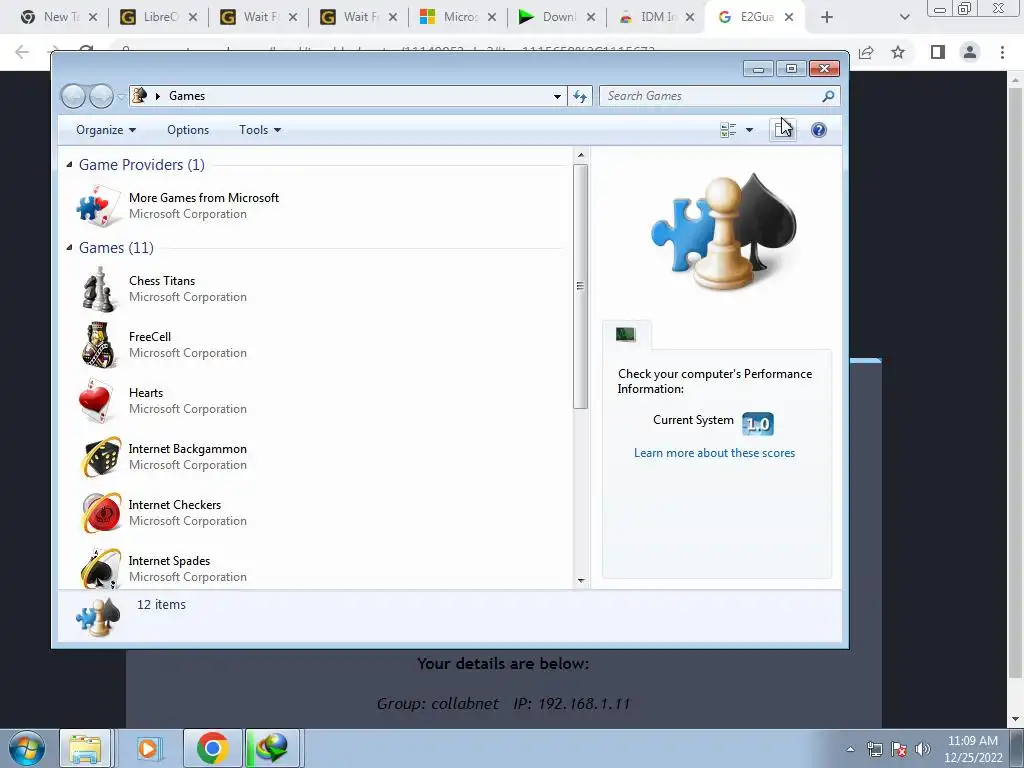Collapse the Game Providers group
Image resolution: width=1024 pixels, height=768 pixels.
pyautogui.click(x=69, y=165)
